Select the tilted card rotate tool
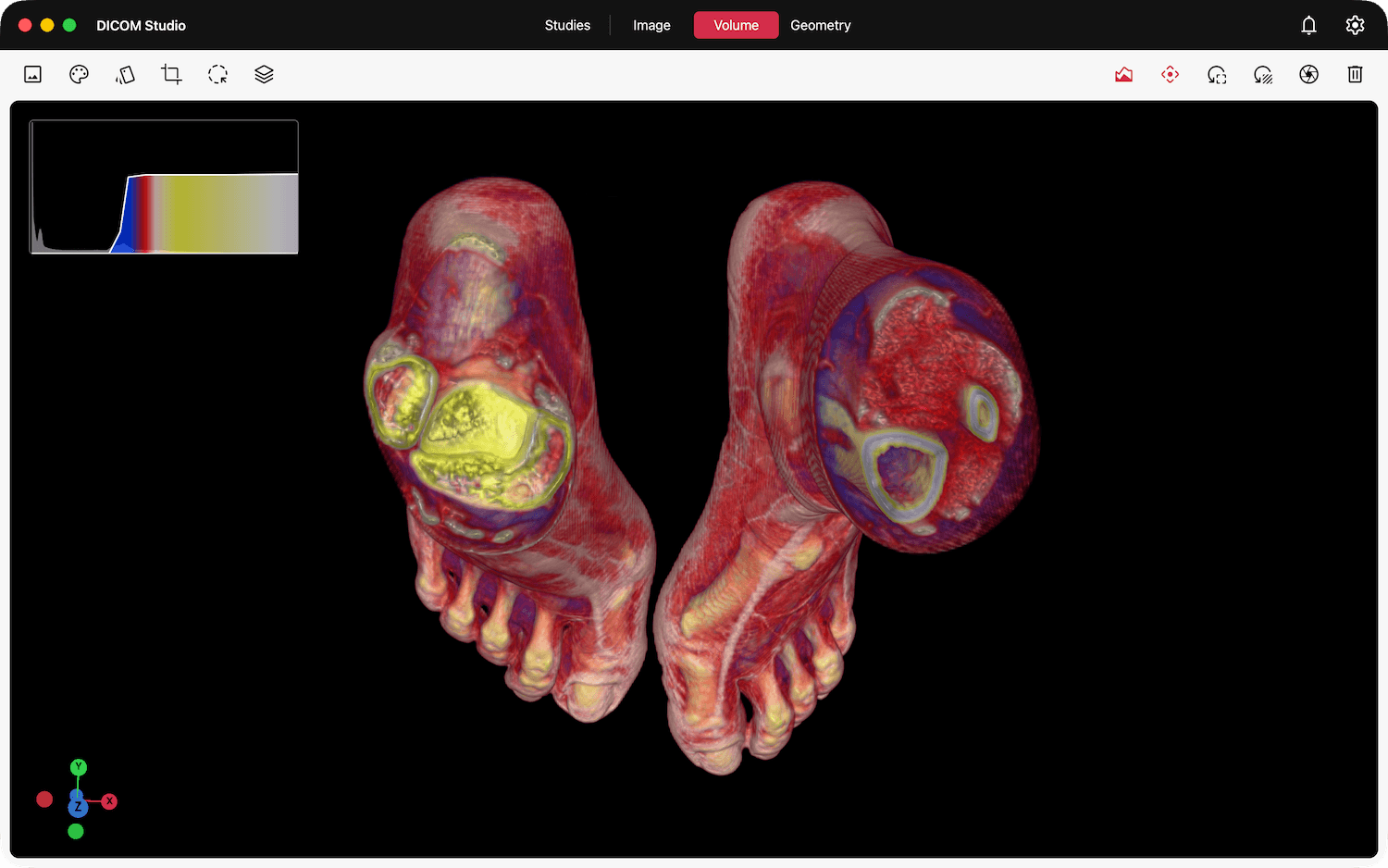Screen dimensions: 1388x868 [x=125, y=75]
